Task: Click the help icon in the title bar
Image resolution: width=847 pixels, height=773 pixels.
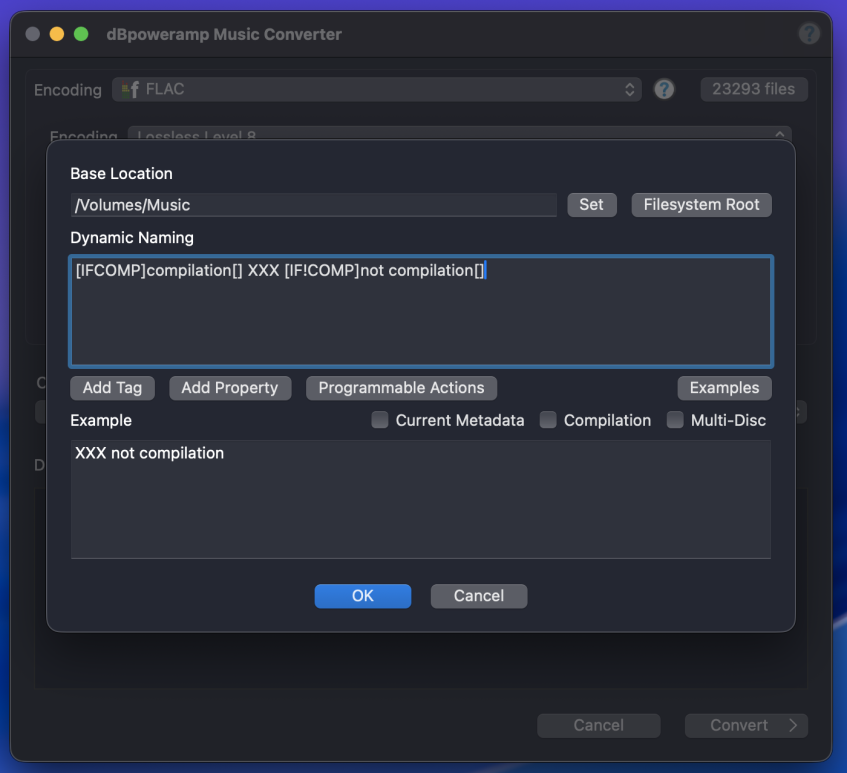Action: click(809, 34)
